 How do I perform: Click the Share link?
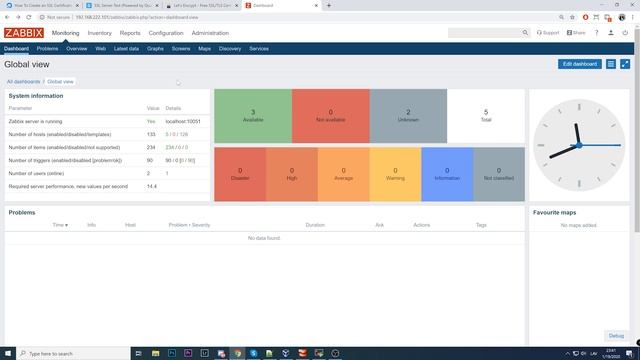click(576, 33)
